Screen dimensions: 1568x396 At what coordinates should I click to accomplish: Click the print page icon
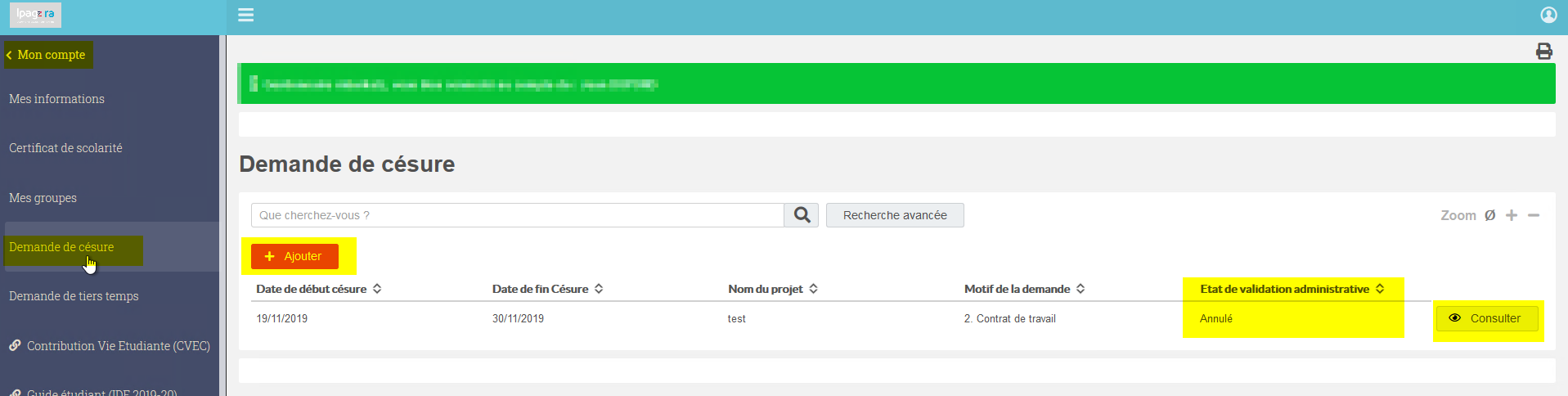pyautogui.click(x=1543, y=52)
